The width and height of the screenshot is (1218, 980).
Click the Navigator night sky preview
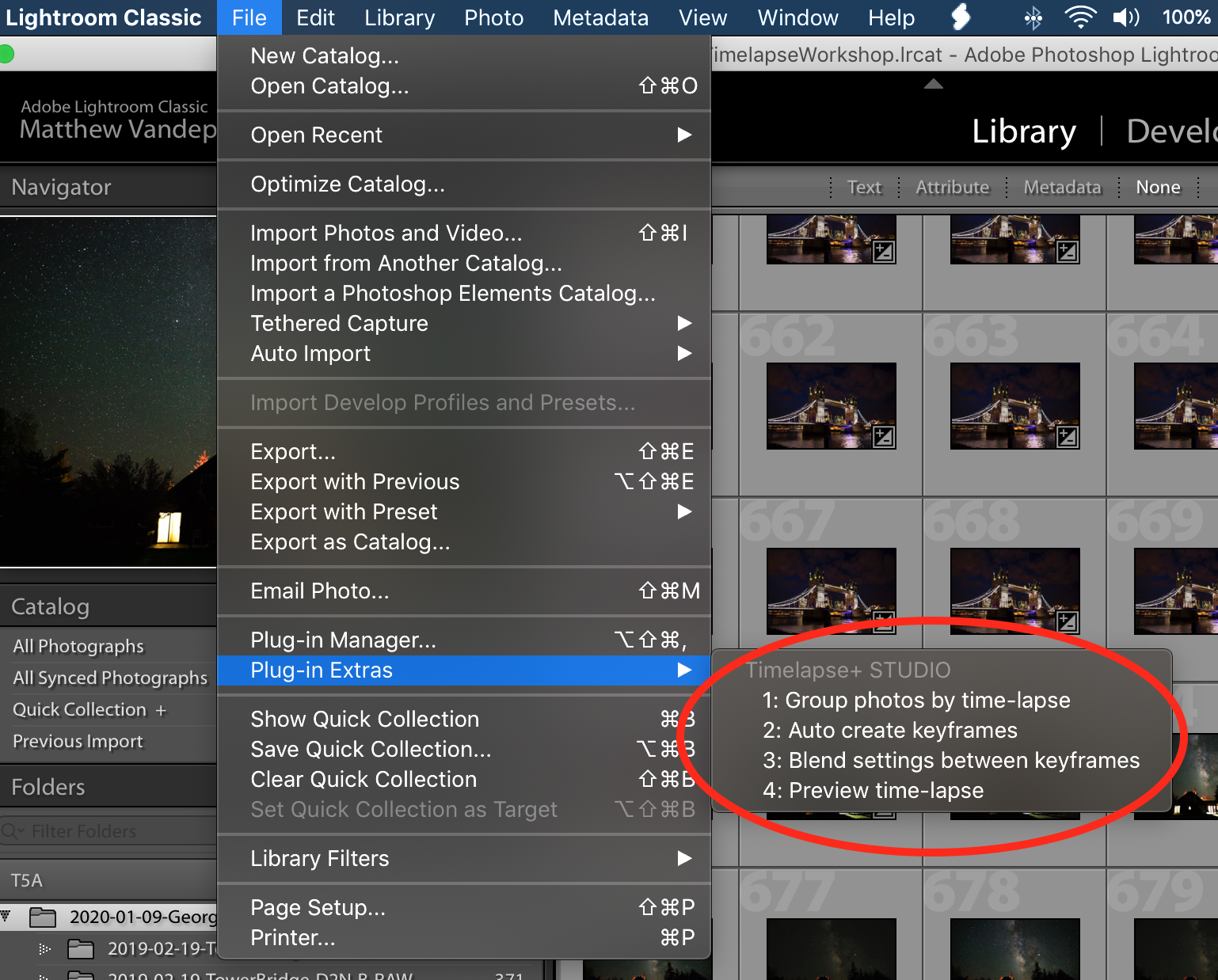(x=108, y=392)
